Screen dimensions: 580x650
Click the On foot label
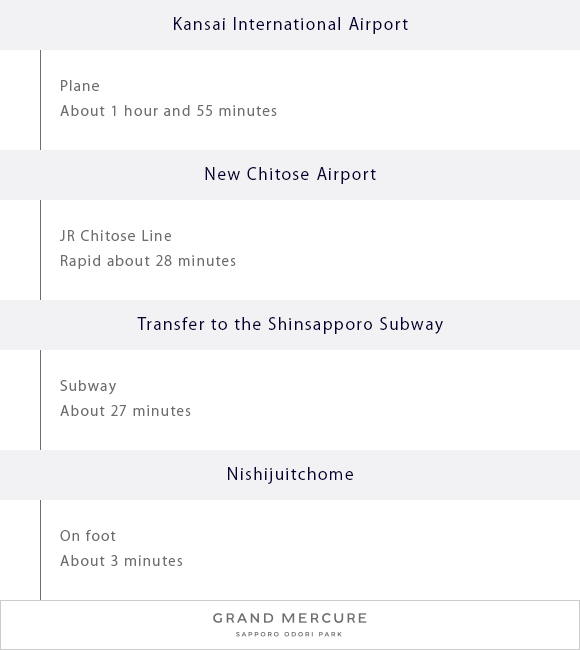click(88, 536)
